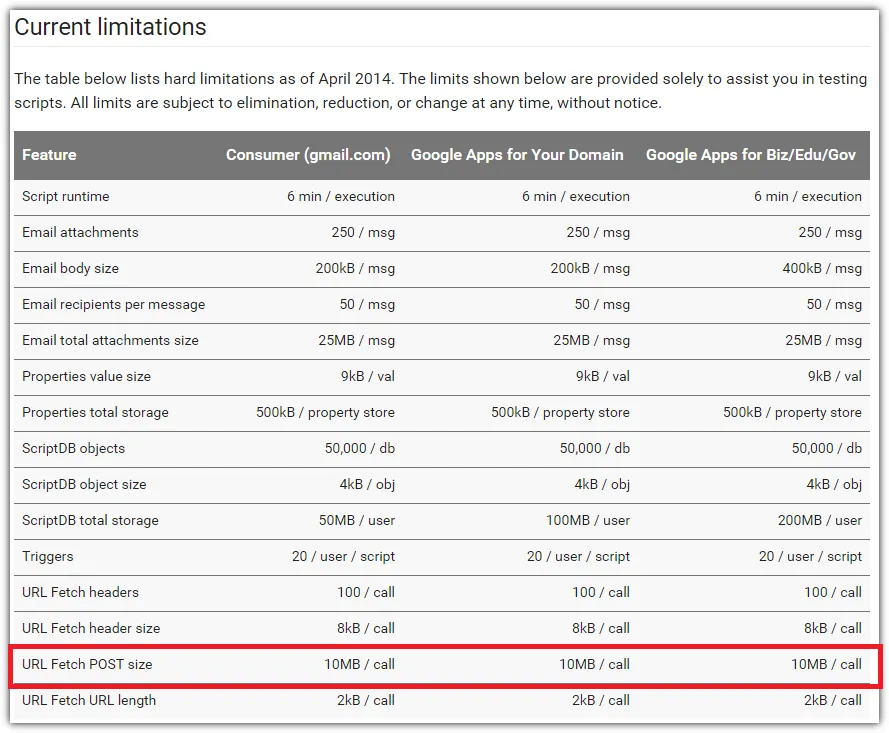Viewport: 889px width, 733px height.
Task: Click the Google Apps for Your Domain header
Action: [x=517, y=155]
